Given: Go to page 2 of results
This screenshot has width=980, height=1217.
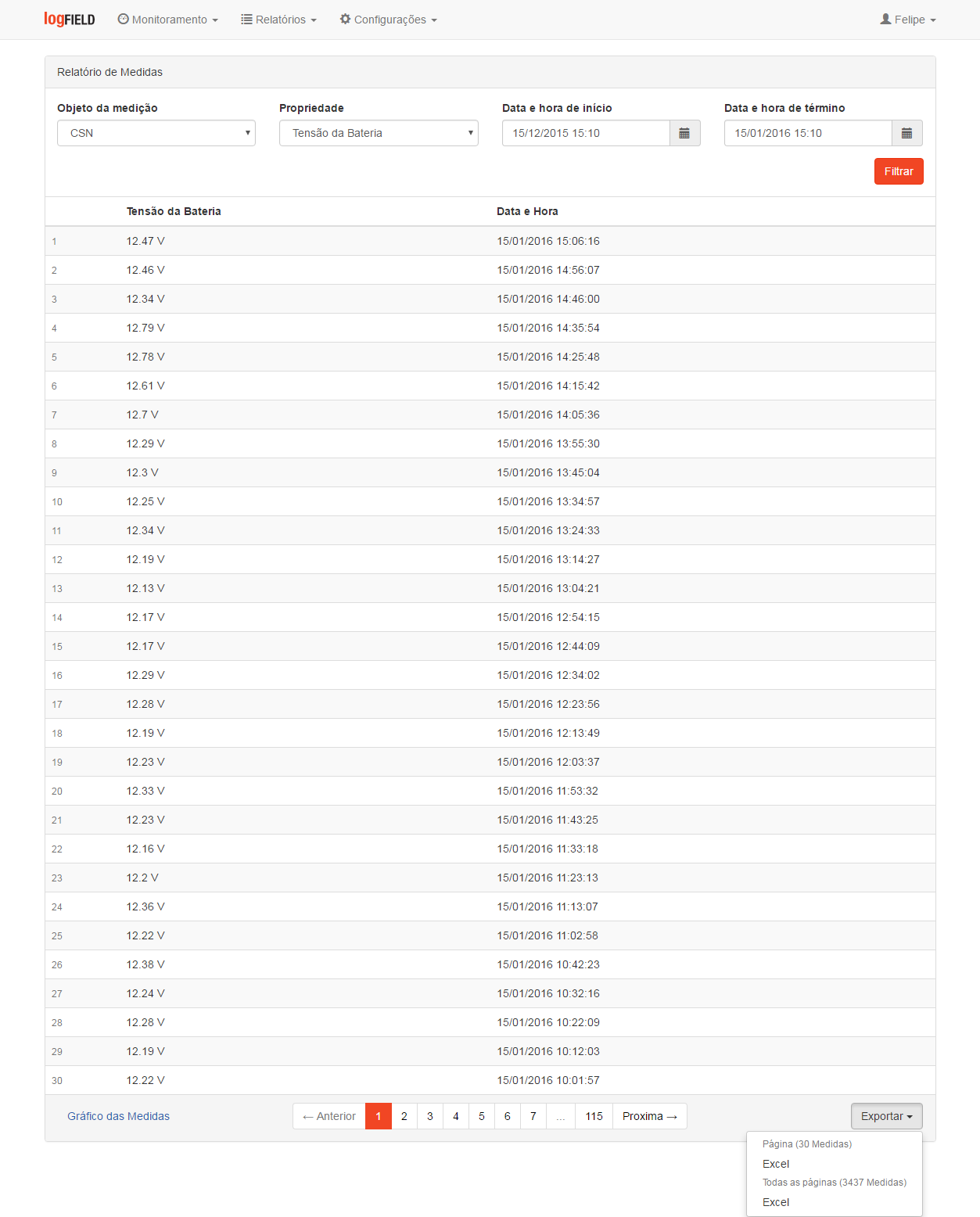Looking at the screenshot, I should (x=404, y=1116).
